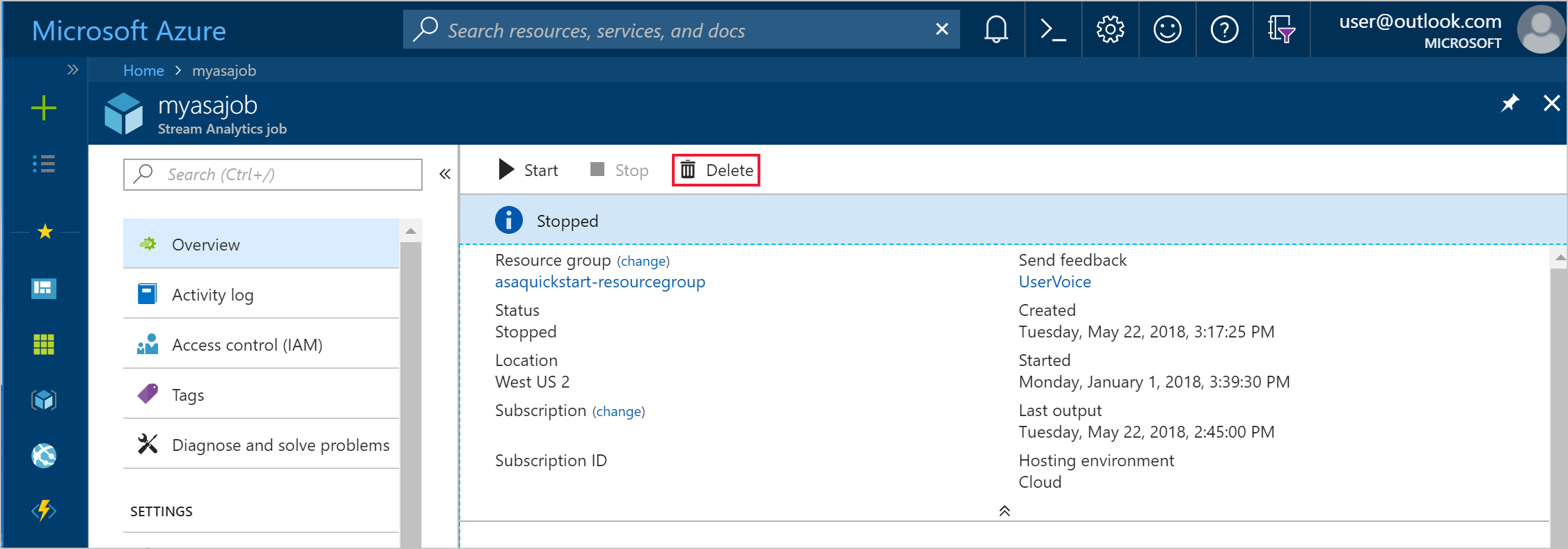
Task: Open the directory and subscription filter
Action: click(1281, 30)
